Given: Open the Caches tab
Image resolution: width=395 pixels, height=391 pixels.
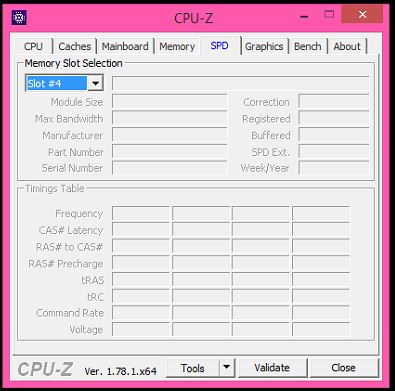Looking at the screenshot, I should click(x=75, y=46).
